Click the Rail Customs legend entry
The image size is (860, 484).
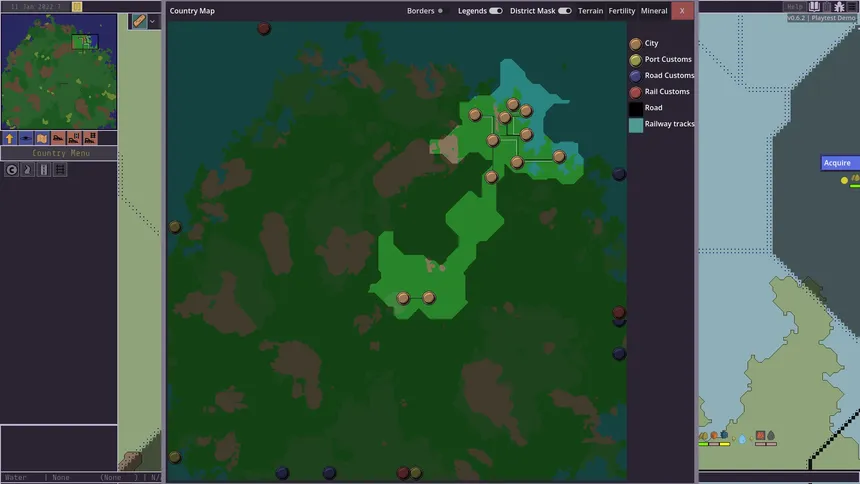(667, 92)
